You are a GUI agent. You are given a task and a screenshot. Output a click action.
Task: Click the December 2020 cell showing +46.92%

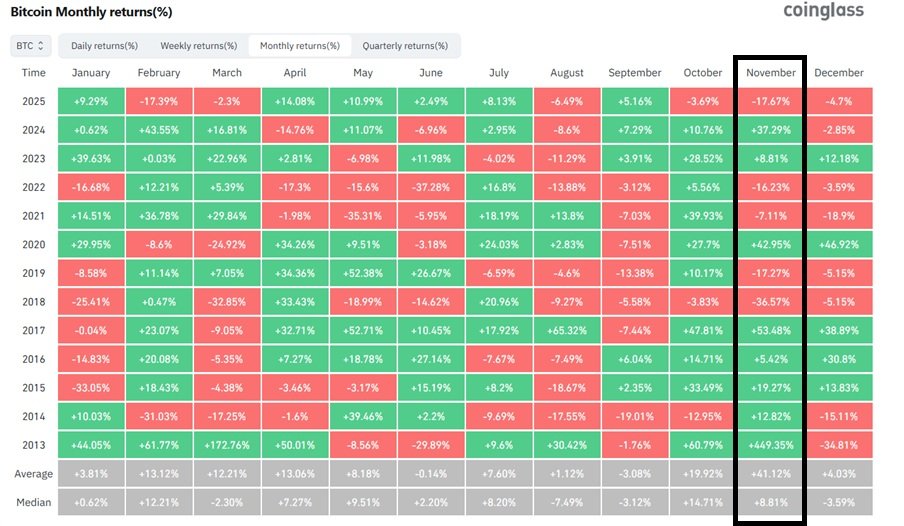click(839, 245)
